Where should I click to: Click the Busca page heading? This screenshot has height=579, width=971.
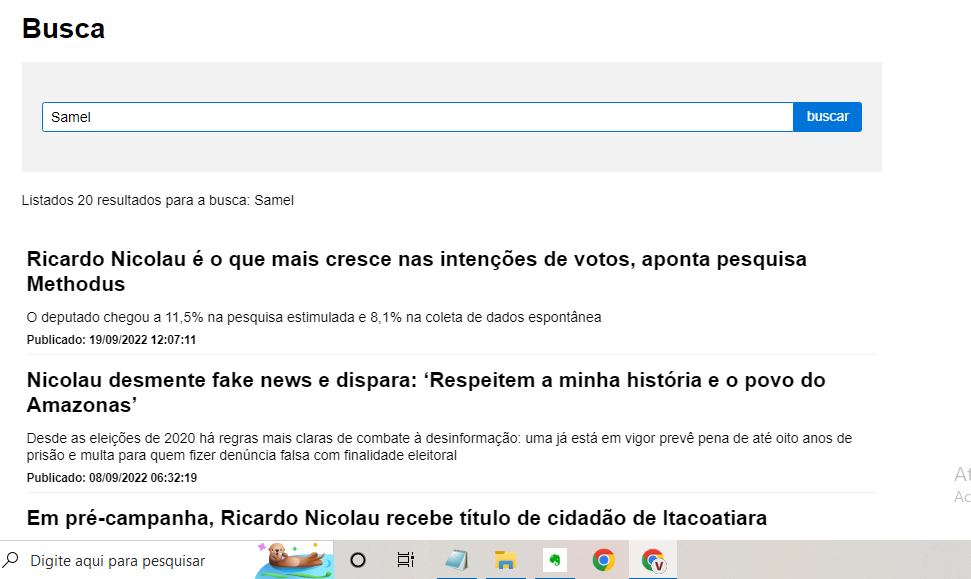63,29
